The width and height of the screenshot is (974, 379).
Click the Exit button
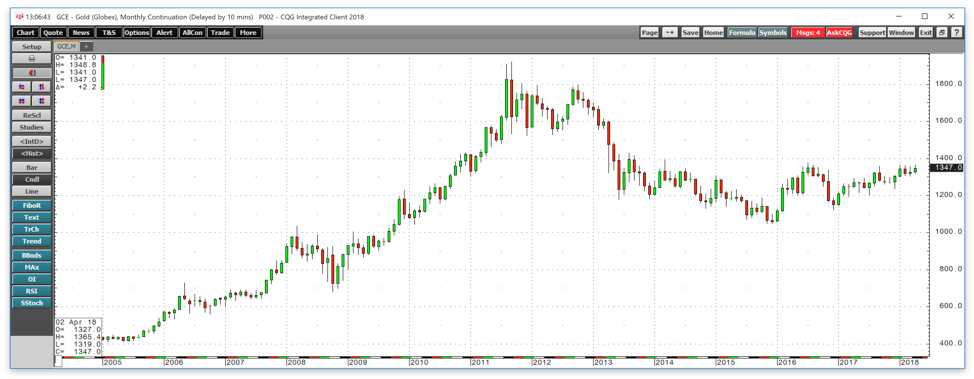(x=926, y=33)
